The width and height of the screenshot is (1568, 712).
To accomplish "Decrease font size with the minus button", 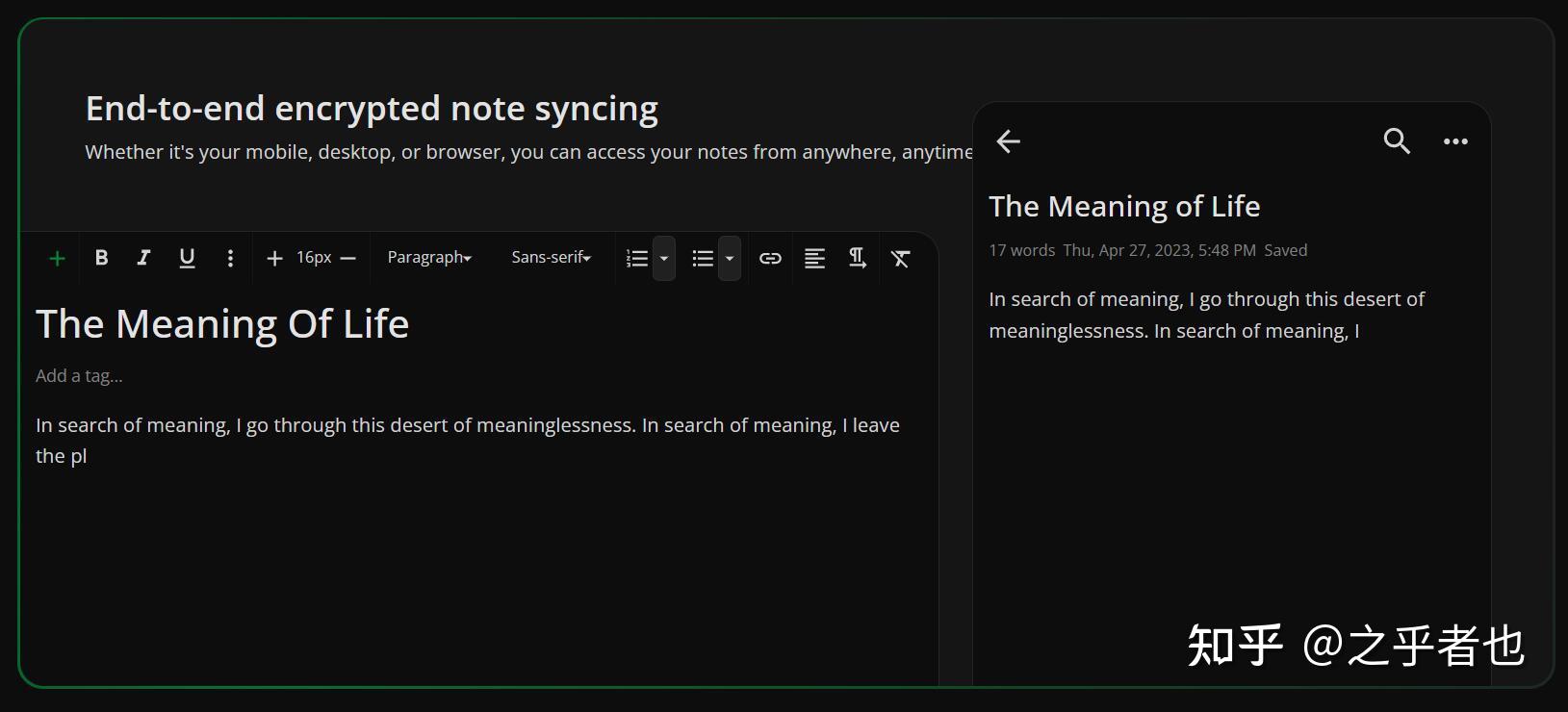I will click(348, 258).
